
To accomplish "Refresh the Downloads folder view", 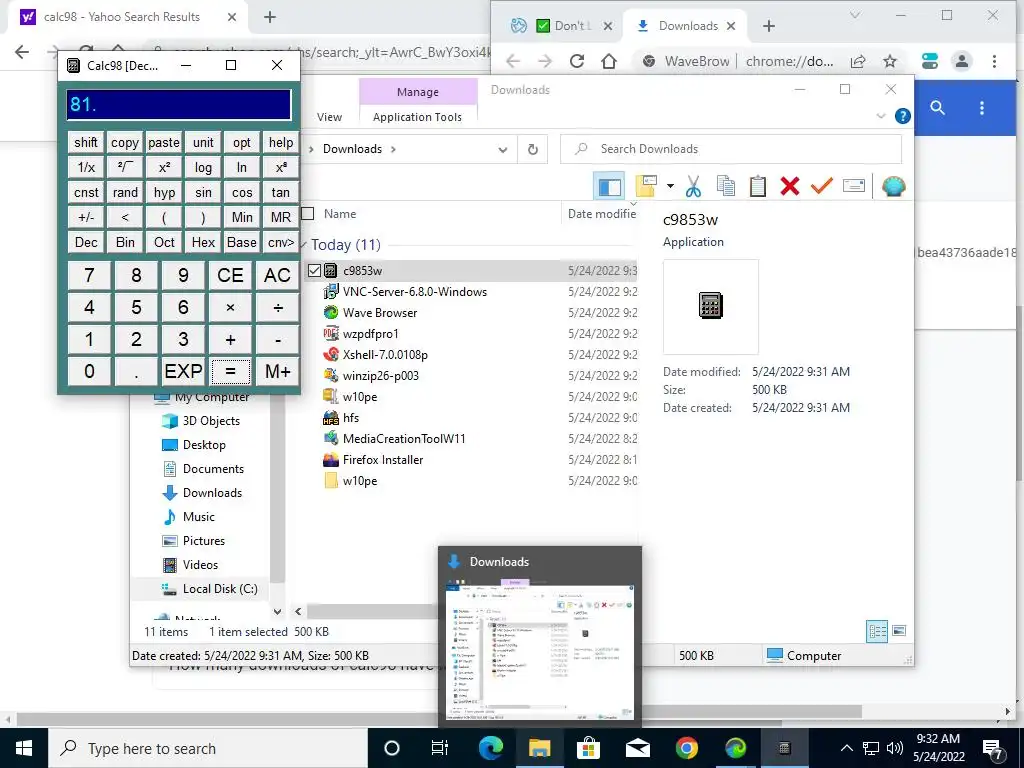I will 533,150.
